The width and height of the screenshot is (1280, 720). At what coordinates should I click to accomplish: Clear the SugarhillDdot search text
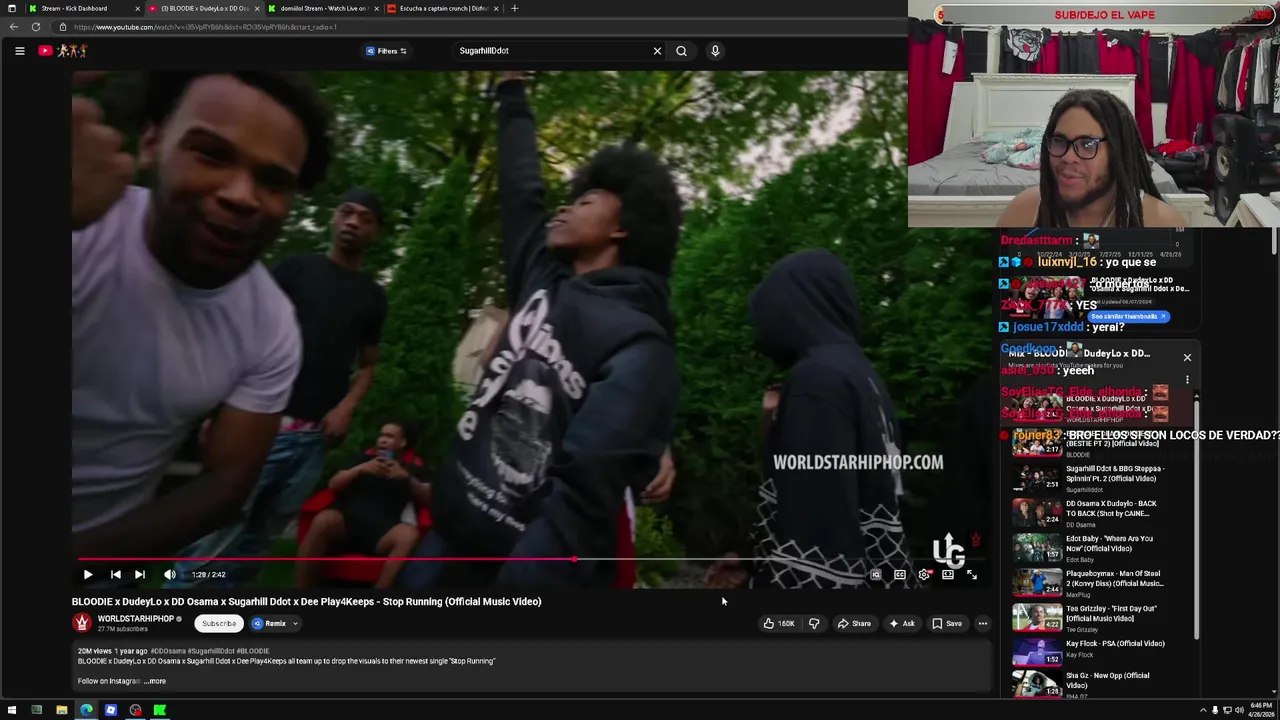pyautogui.click(x=657, y=51)
